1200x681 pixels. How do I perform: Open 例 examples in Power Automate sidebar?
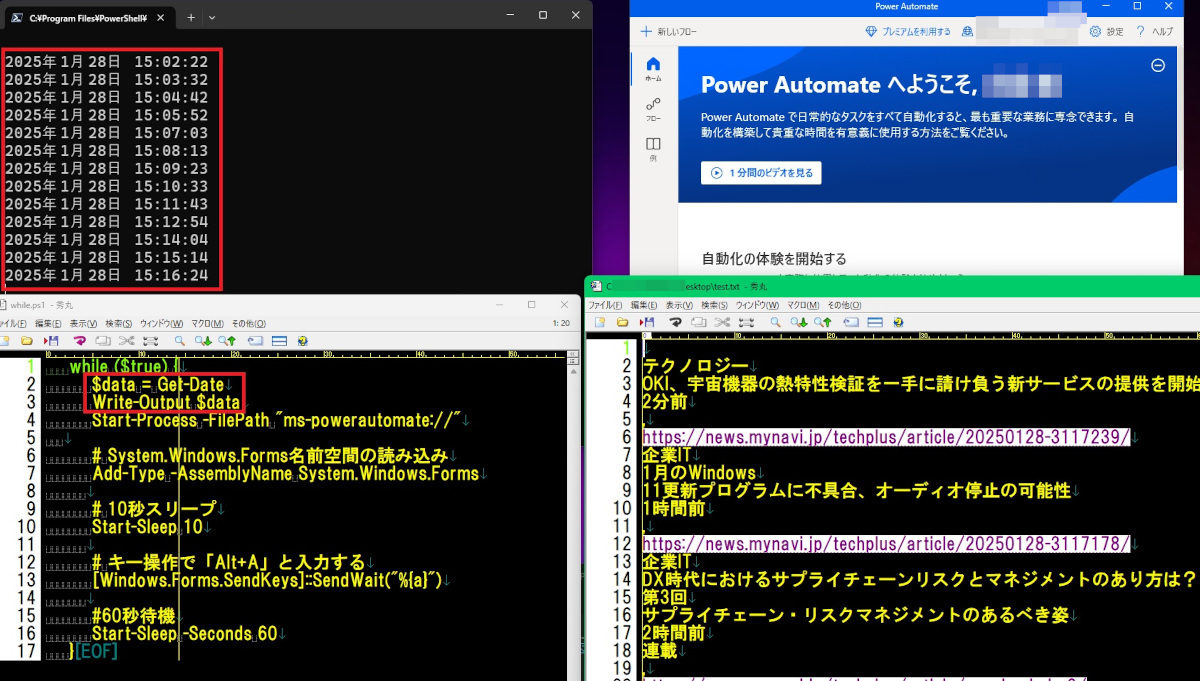point(653,149)
